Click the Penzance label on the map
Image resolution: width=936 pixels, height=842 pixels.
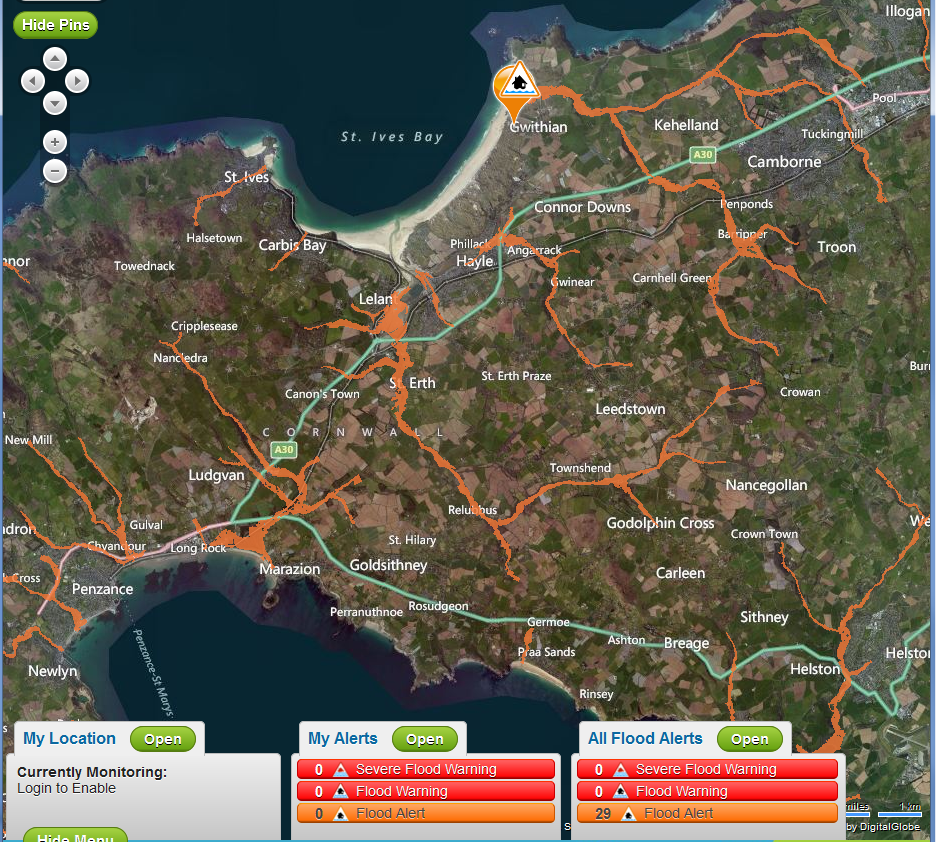102,589
